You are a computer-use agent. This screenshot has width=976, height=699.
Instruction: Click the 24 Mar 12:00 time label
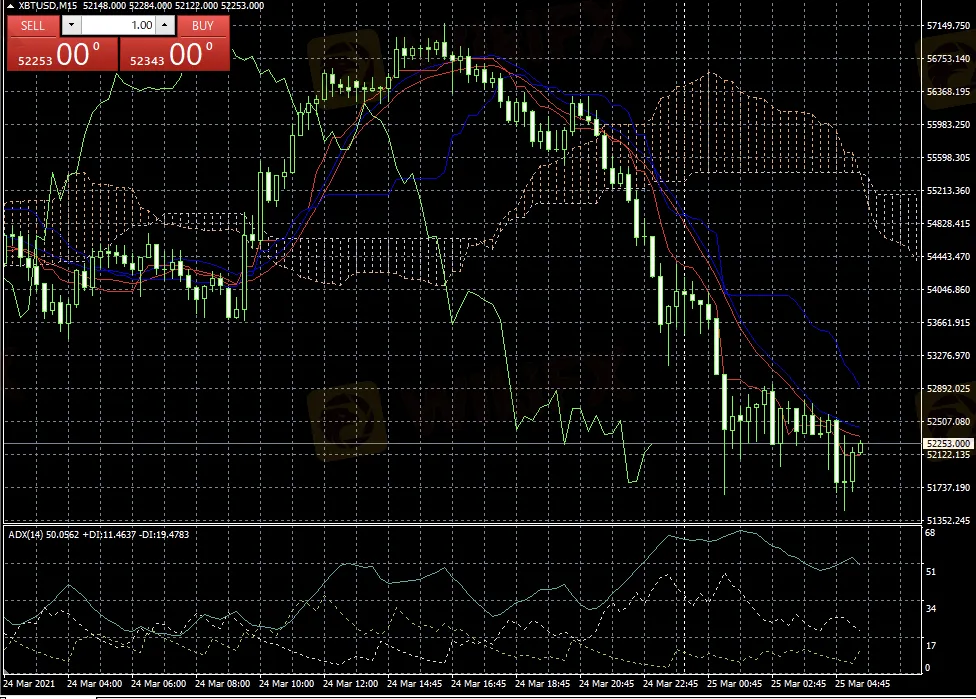coord(350,683)
